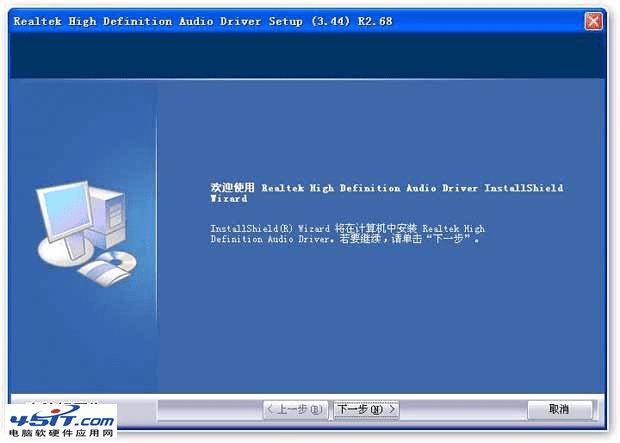Click the disabled 上一步 (B) back button
The height and width of the screenshot is (443, 620).
[x=295, y=409]
